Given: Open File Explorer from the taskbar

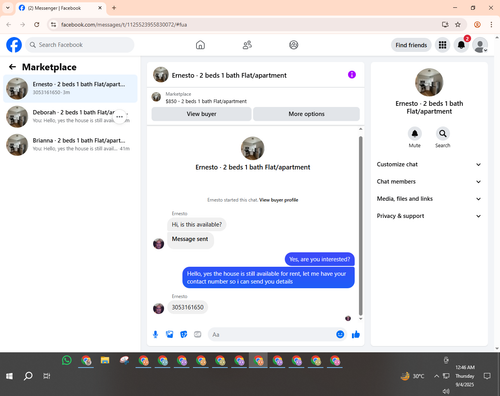Looking at the screenshot, I should click(105, 360).
